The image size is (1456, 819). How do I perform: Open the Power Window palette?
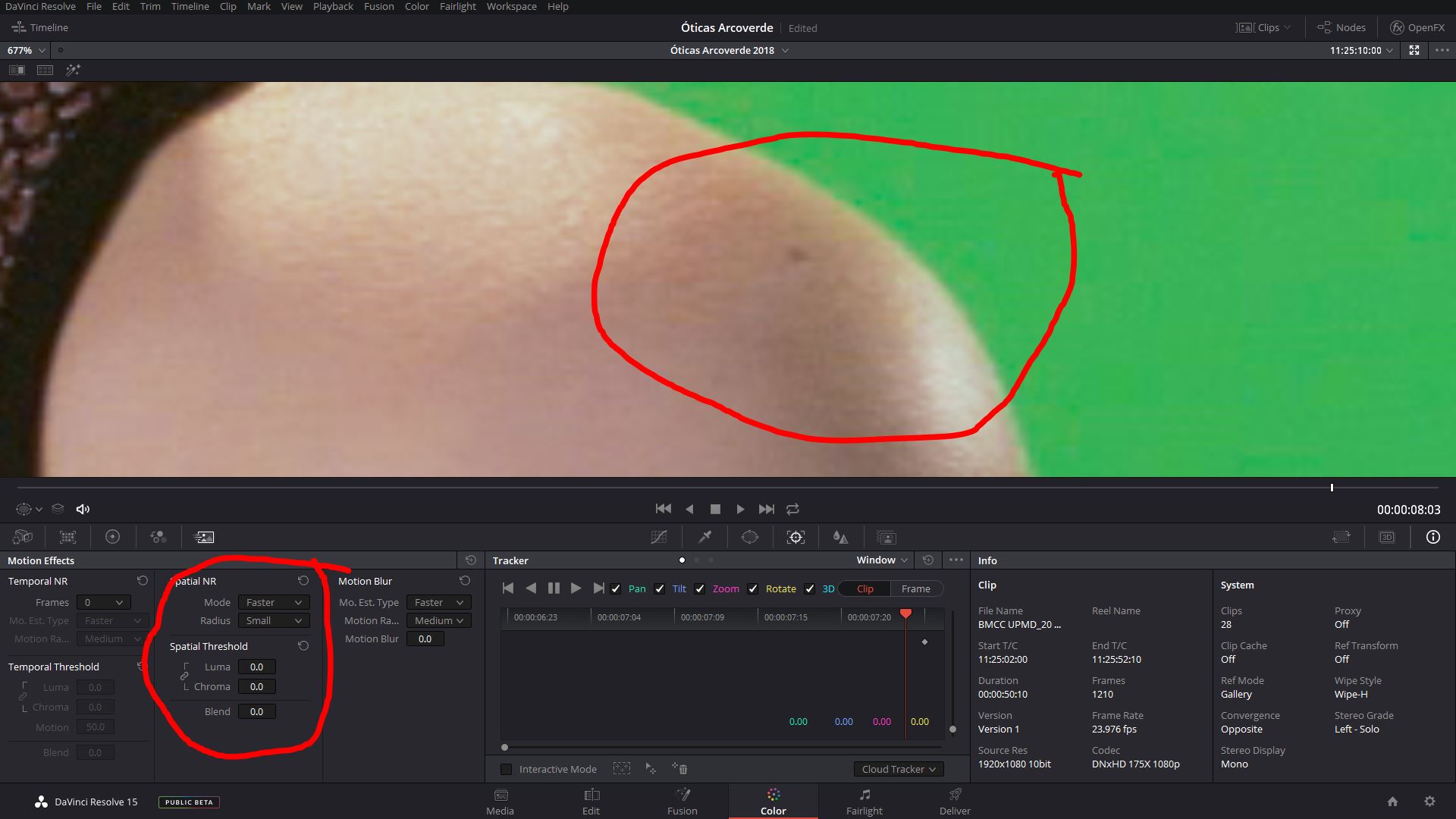tap(750, 537)
